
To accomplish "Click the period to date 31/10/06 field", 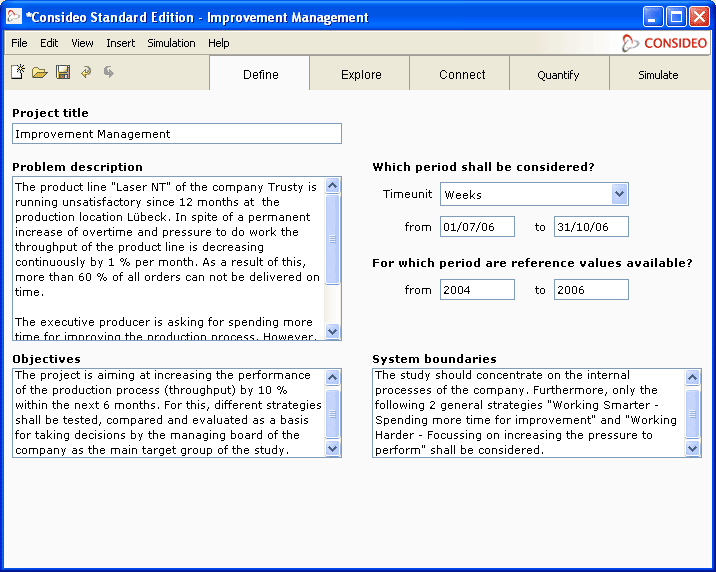I will tap(591, 227).
